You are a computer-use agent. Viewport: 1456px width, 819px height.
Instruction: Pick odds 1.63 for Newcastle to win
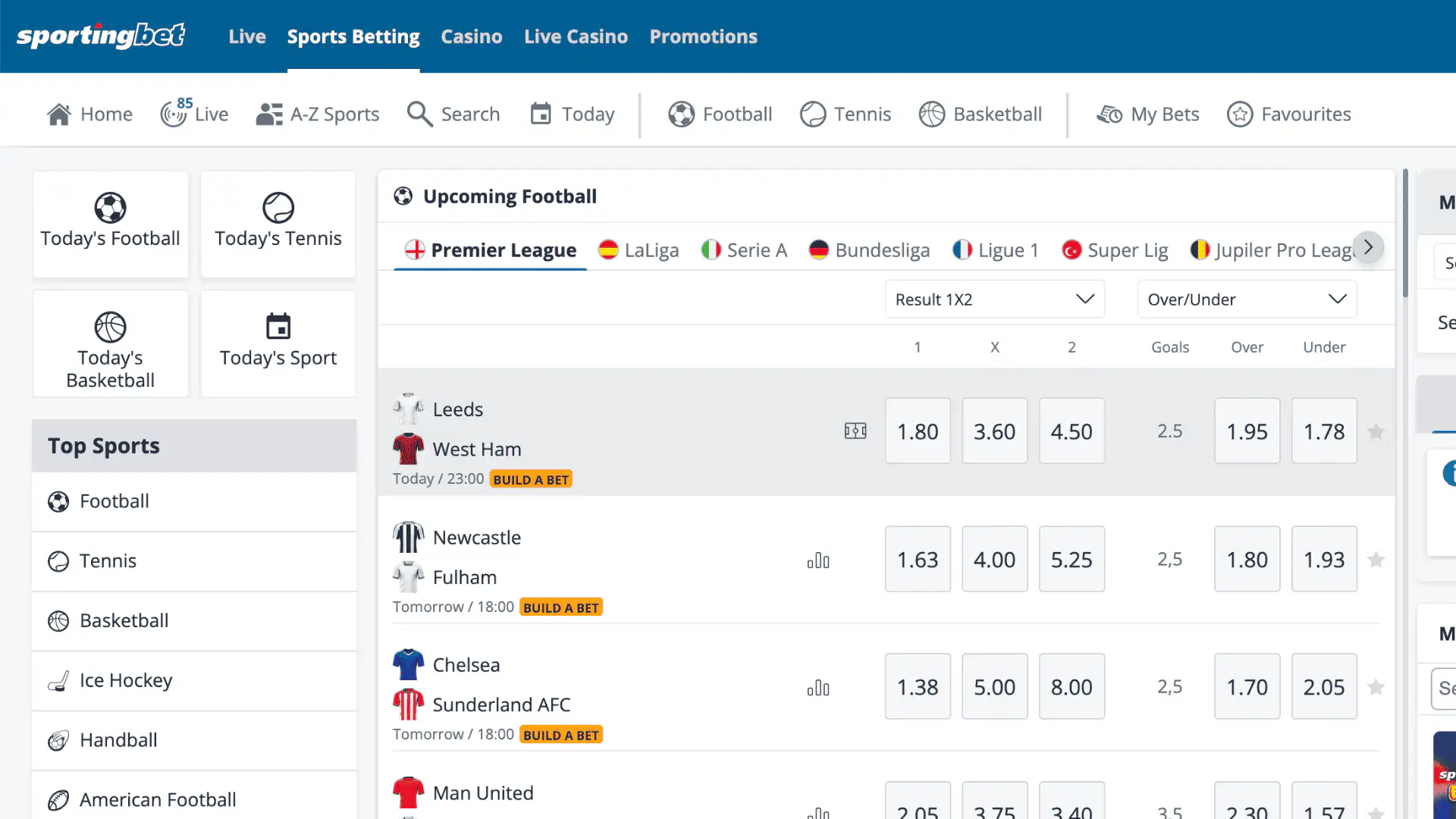[x=917, y=559]
